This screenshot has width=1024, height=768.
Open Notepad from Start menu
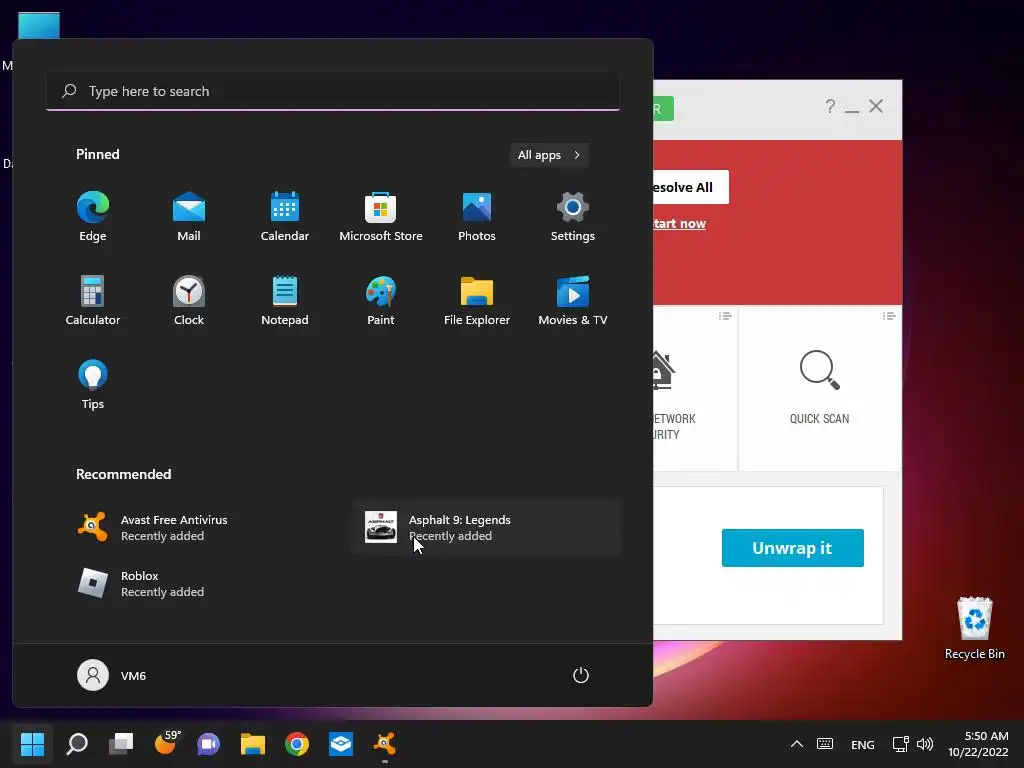[285, 300]
